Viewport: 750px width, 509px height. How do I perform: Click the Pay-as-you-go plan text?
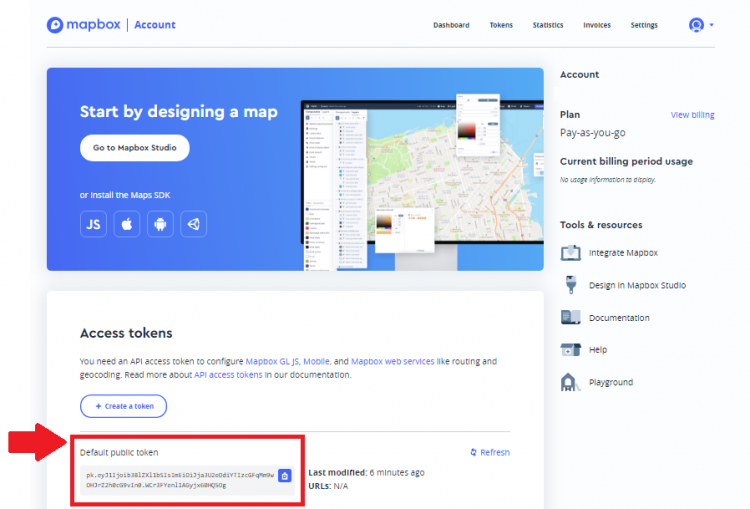[593, 133]
